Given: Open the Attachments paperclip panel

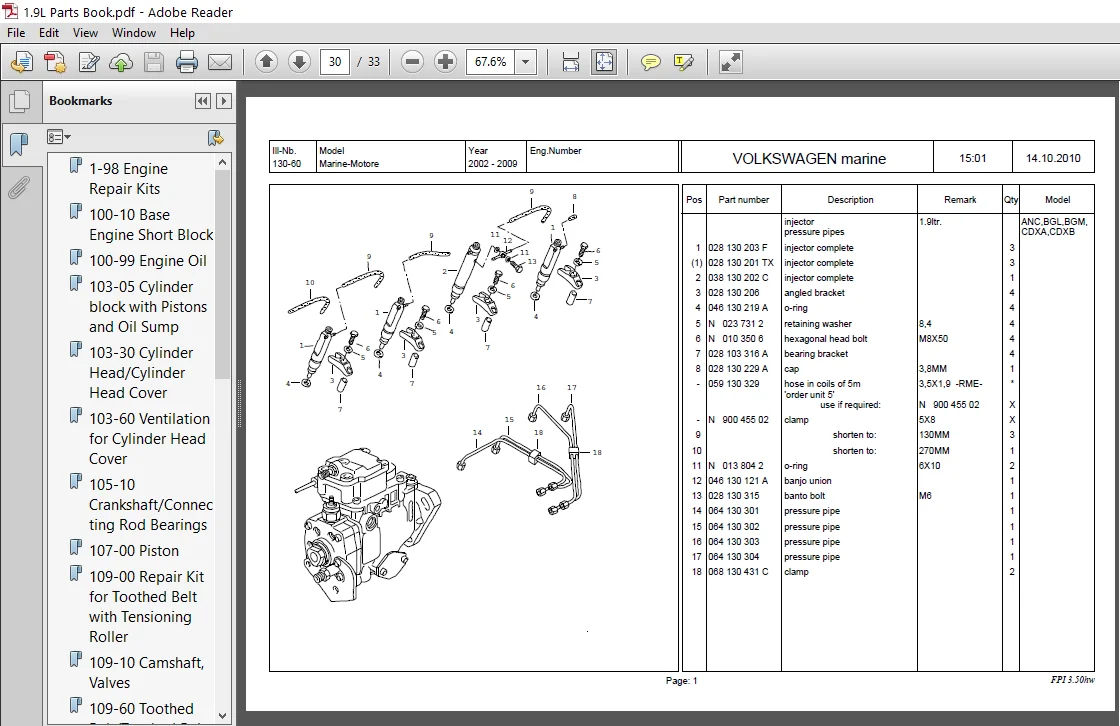Looking at the screenshot, I should (x=19, y=188).
